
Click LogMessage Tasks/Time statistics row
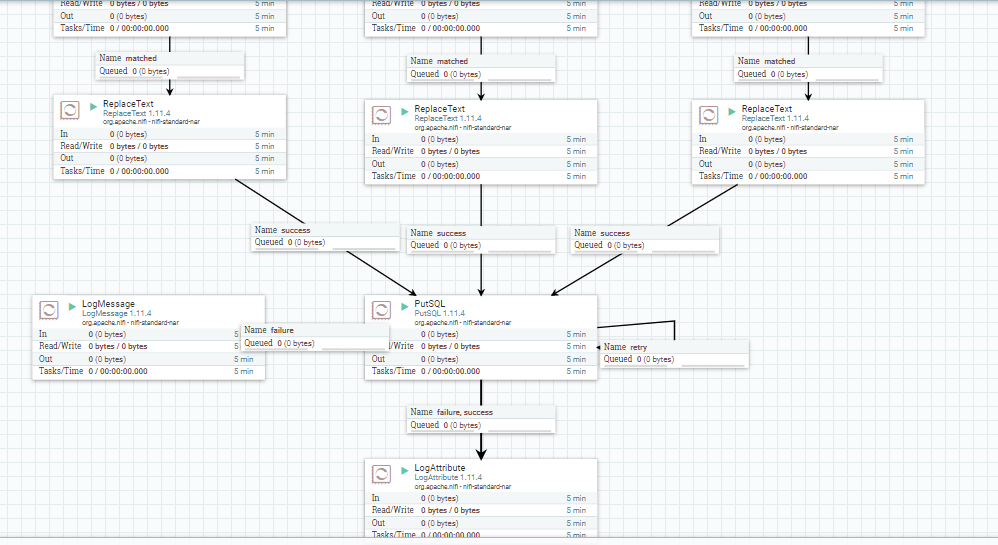(149, 371)
